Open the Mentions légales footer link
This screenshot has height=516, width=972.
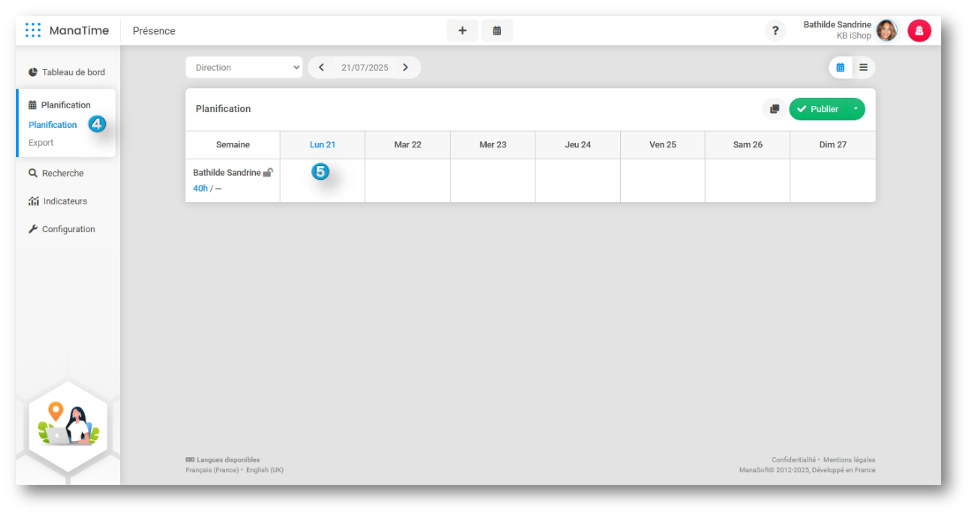[849, 460]
